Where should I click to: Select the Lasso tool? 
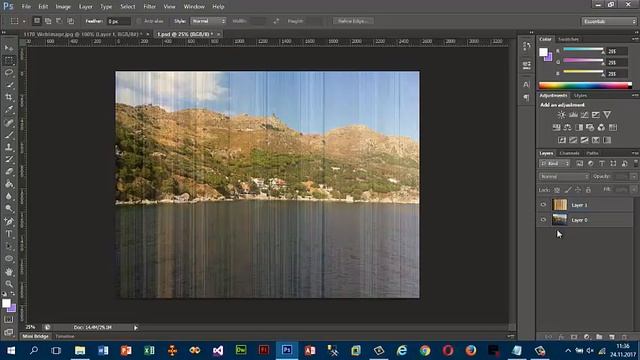(x=9, y=73)
